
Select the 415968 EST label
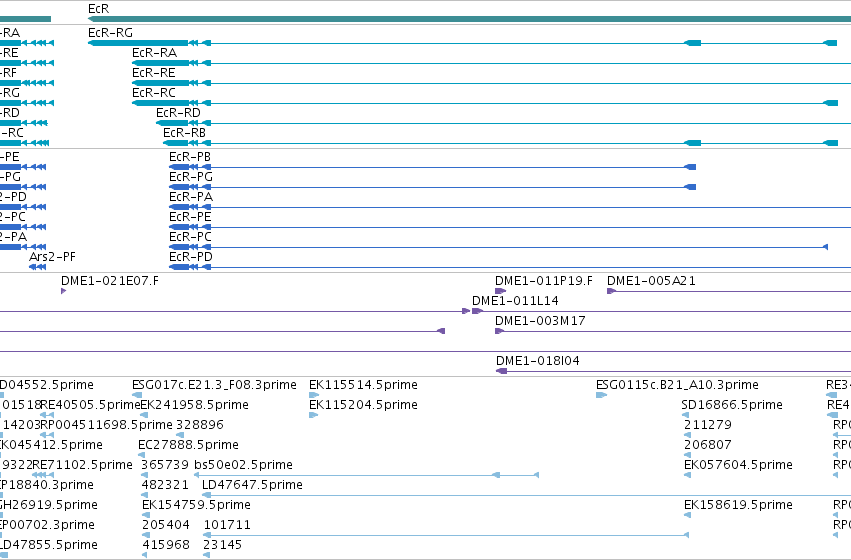[x=166, y=545]
